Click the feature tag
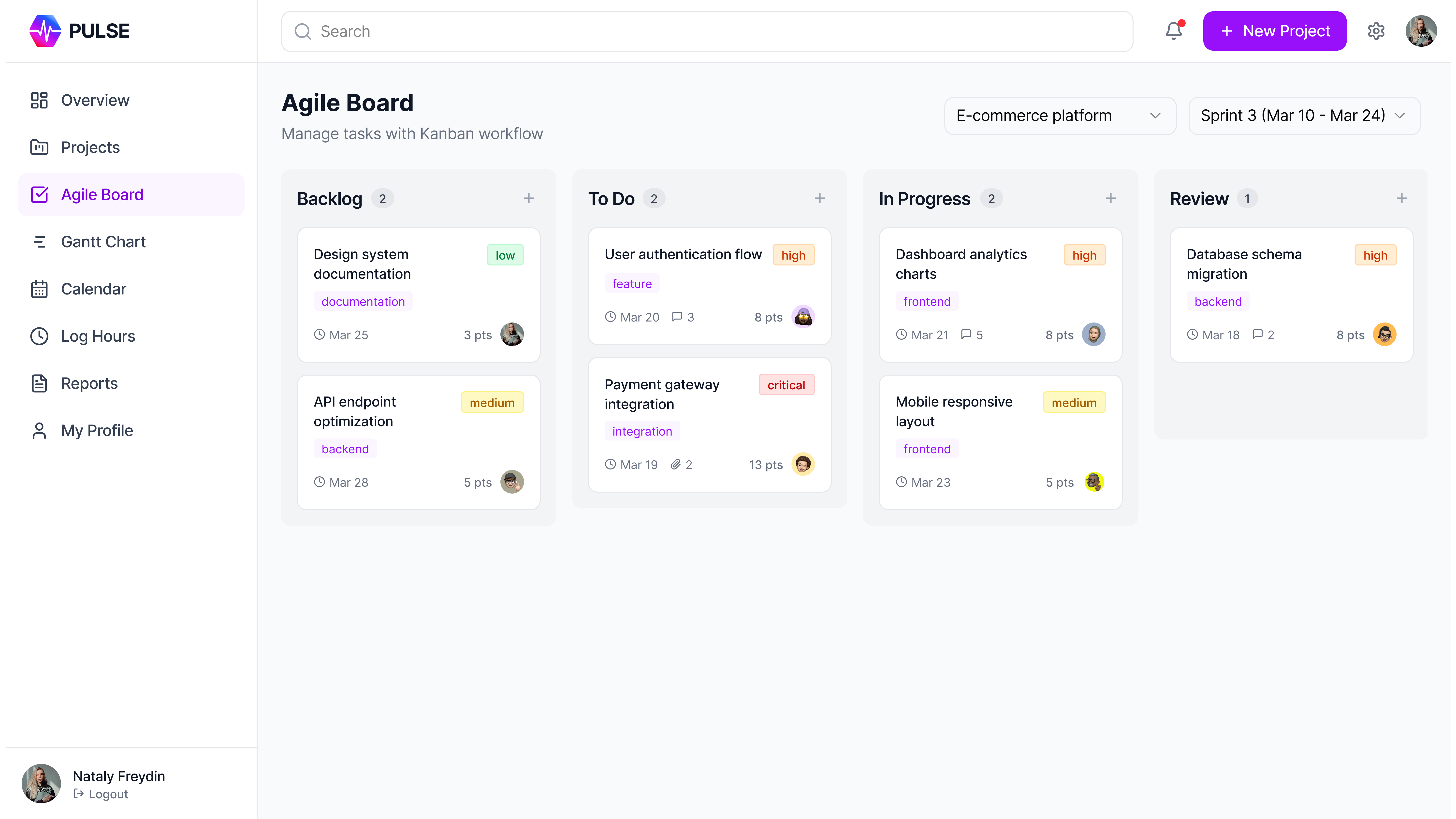This screenshot has height=819, width=1456. click(x=632, y=284)
